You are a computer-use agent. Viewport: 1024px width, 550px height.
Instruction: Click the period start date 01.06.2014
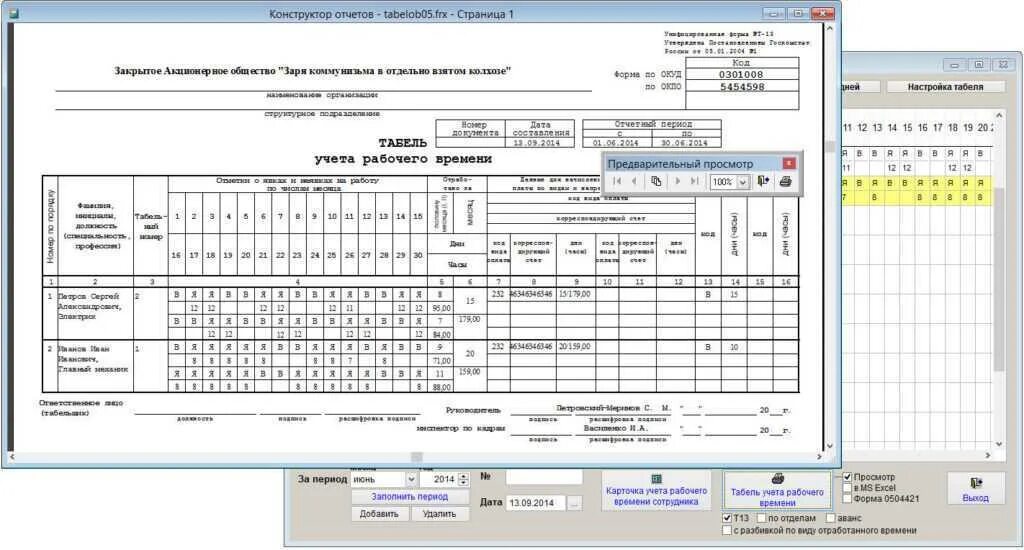coord(615,142)
